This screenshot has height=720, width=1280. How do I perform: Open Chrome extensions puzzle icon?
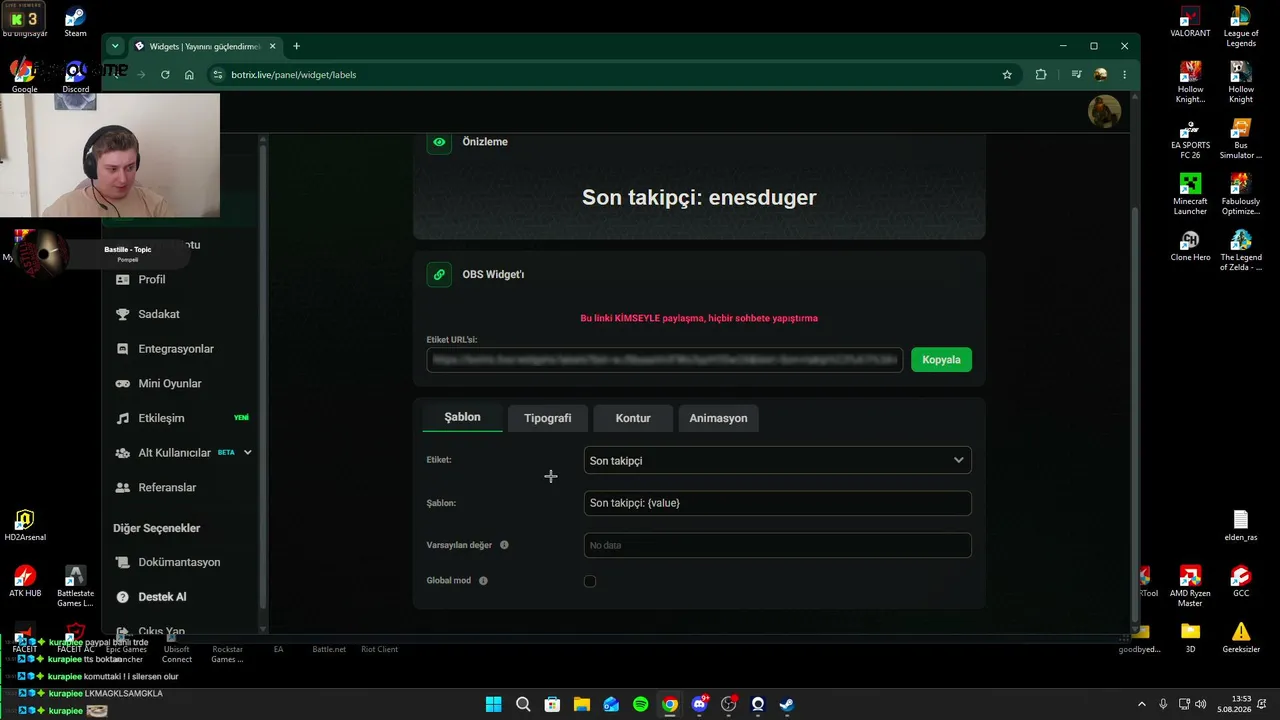pyautogui.click(x=1041, y=74)
